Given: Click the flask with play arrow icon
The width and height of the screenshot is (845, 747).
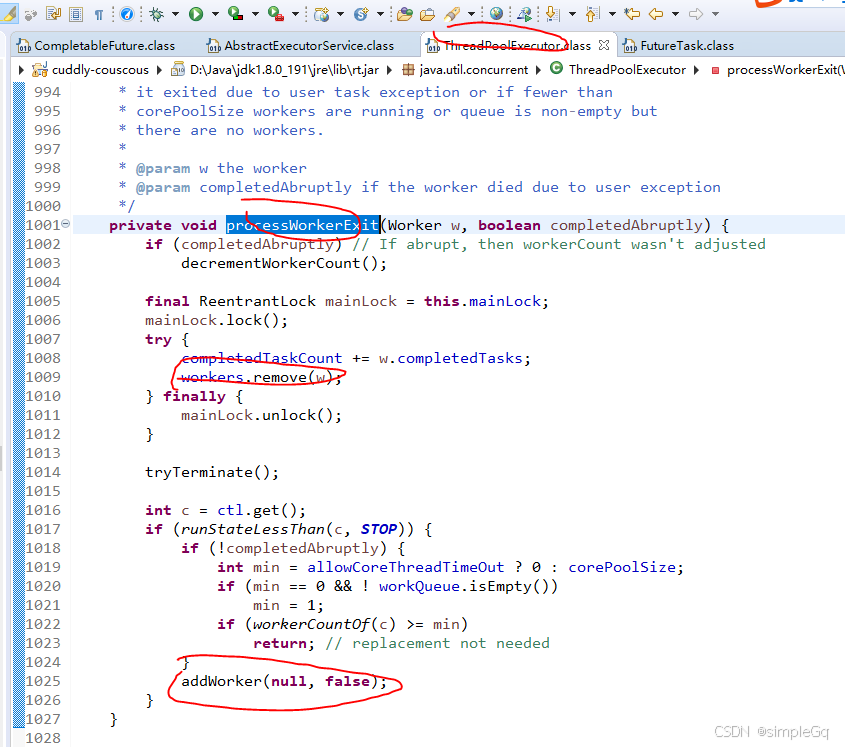Looking at the screenshot, I should coord(524,14).
